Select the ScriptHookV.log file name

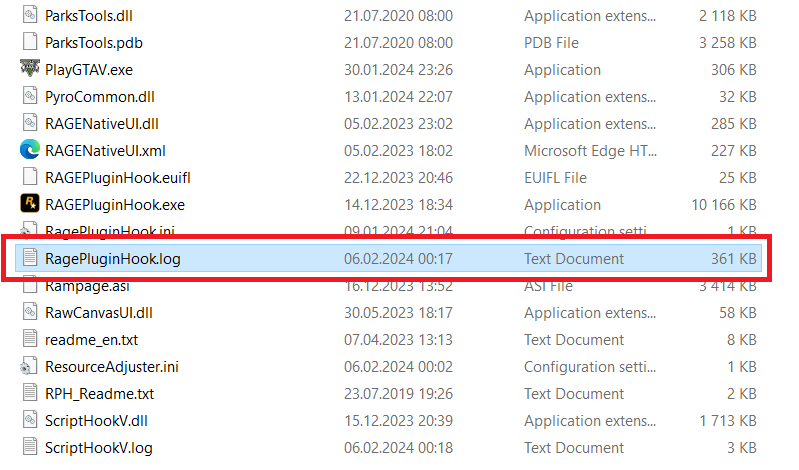(99, 447)
